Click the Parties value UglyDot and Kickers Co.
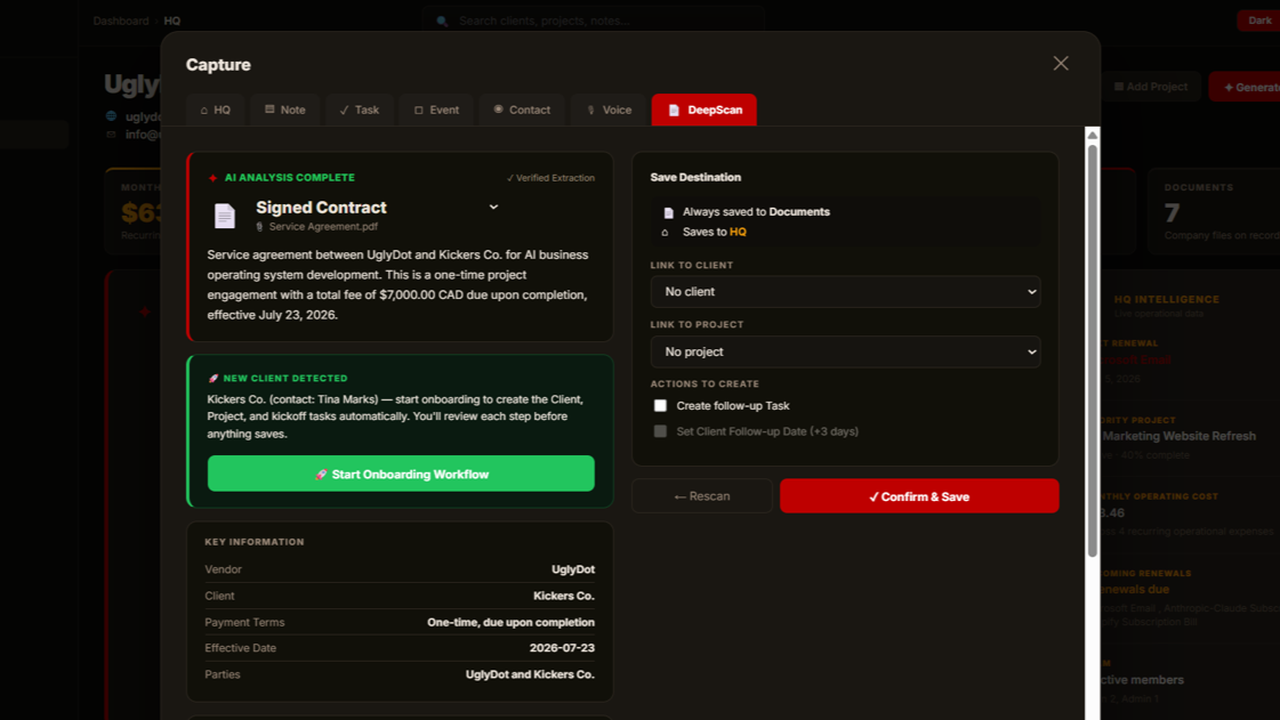The image size is (1280, 720). [530, 674]
